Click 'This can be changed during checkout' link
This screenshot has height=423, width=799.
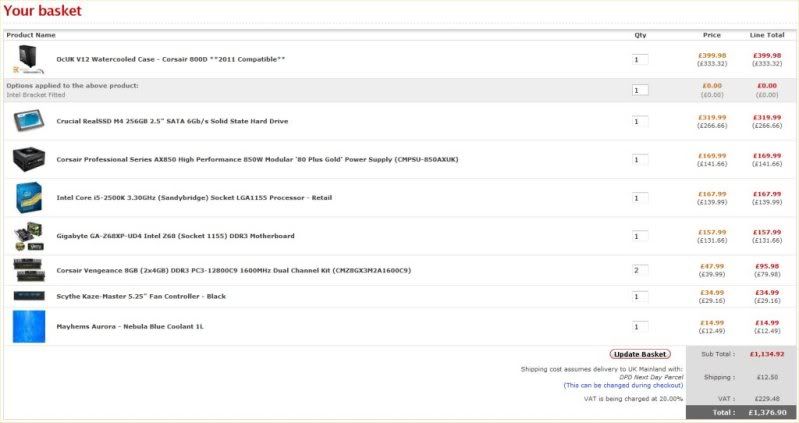(x=623, y=385)
